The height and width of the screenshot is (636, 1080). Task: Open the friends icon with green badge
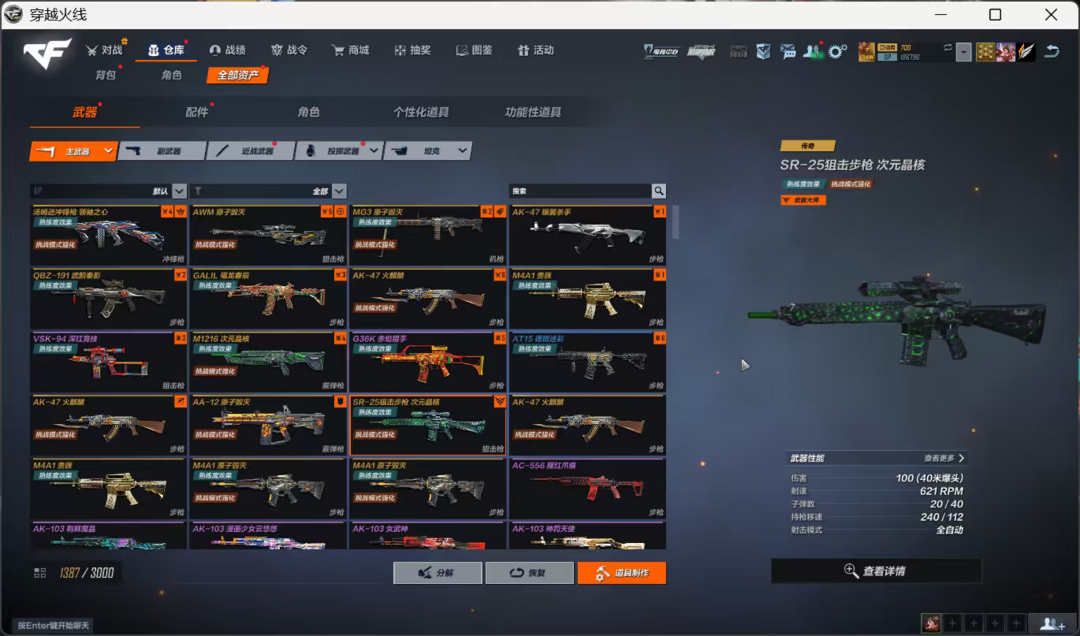coord(813,52)
